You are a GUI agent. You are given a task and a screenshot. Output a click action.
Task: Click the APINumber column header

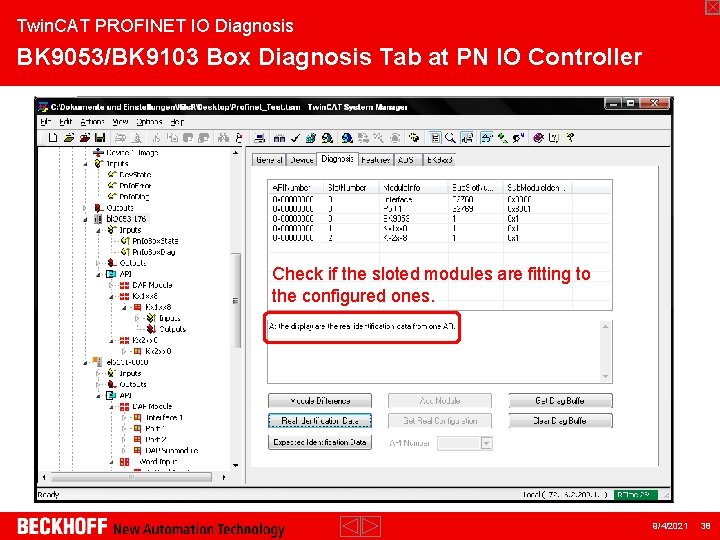tap(297, 187)
